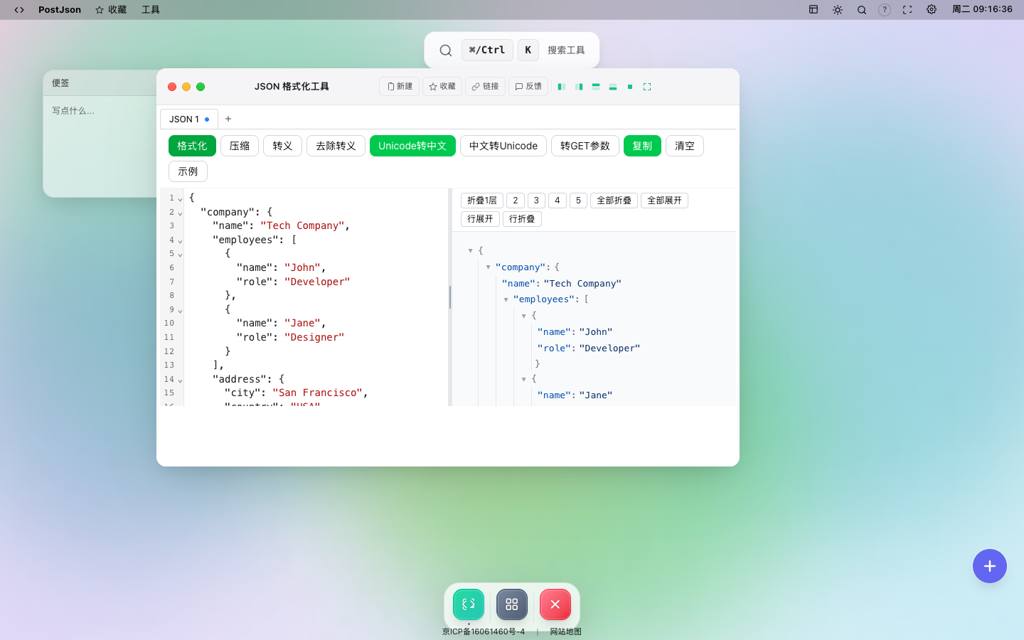Click the 转义 escape button
The image size is (1024, 640).
(282, 146)
